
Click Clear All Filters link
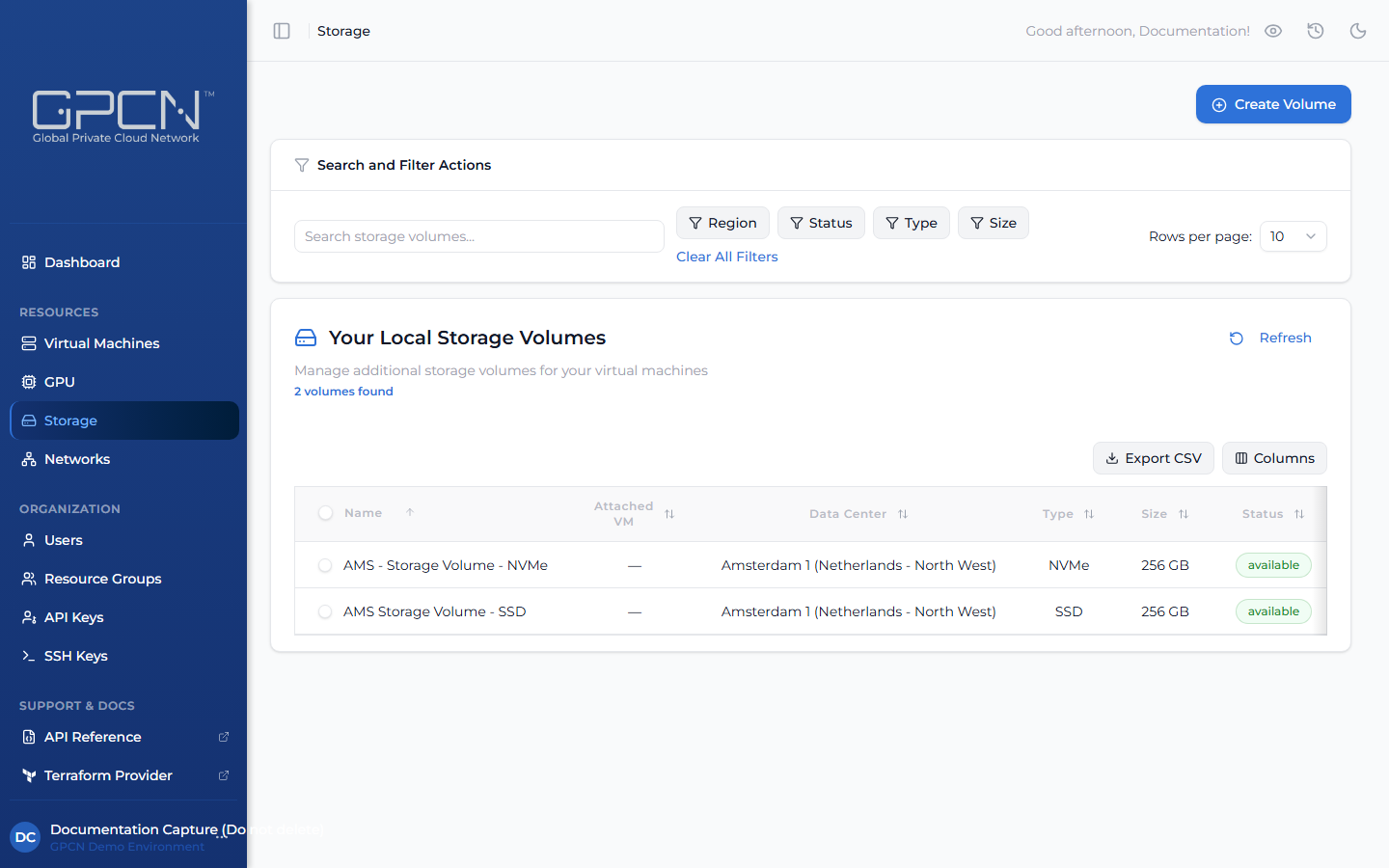[x=727, y=257]
